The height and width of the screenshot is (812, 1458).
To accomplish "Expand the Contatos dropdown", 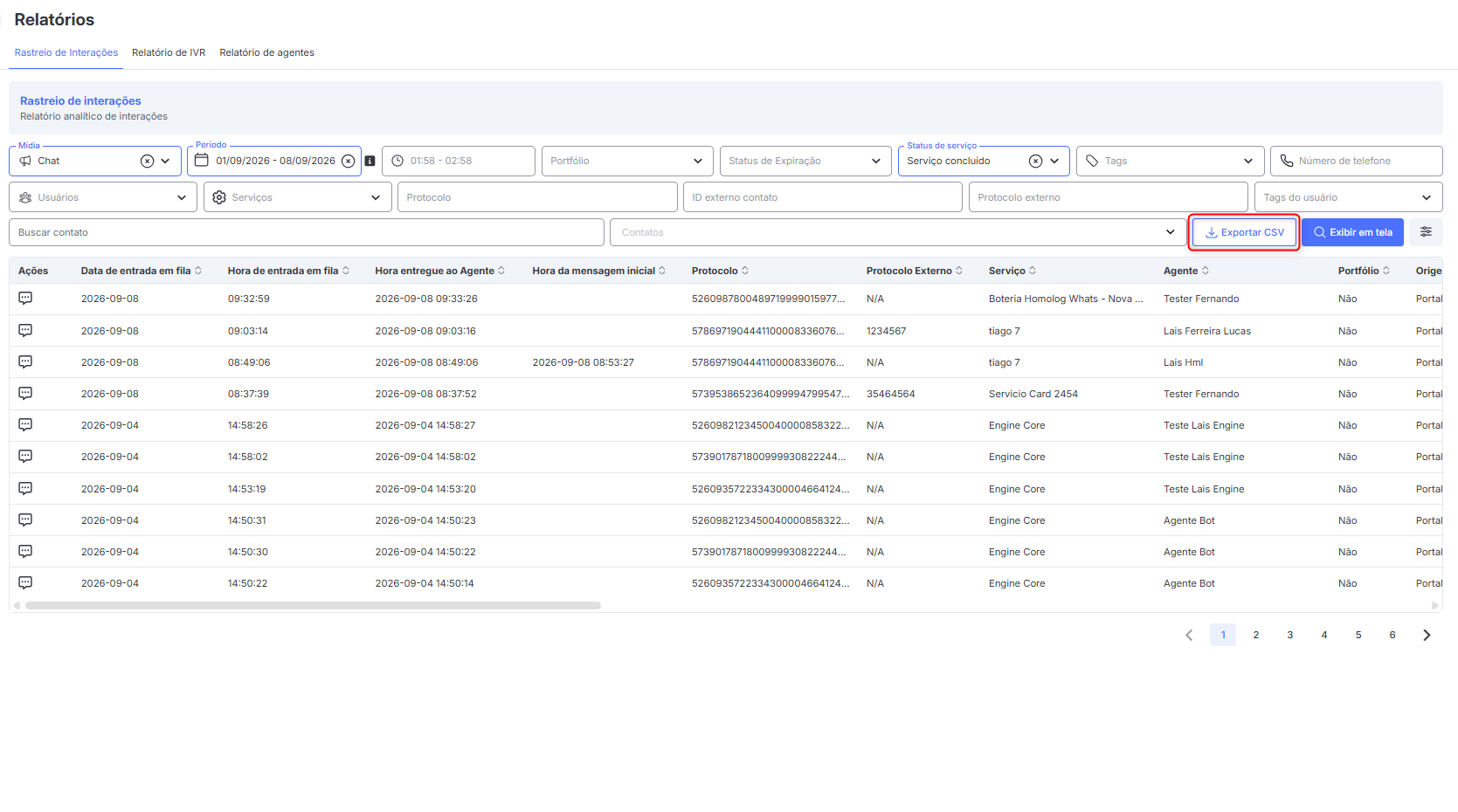I will pyautogui.click(x=1171, y=232).
